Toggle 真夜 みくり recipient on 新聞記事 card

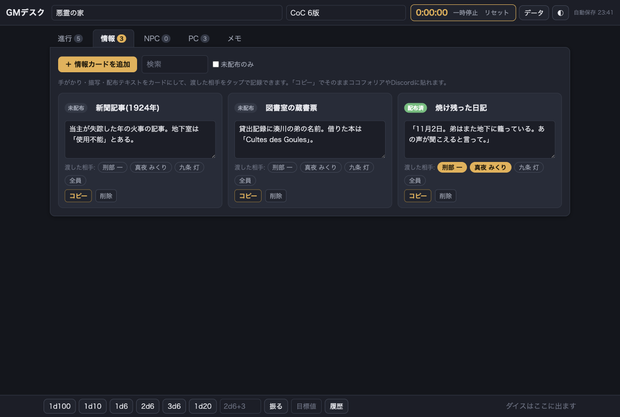pyautogui.click(x=151, y=168)
